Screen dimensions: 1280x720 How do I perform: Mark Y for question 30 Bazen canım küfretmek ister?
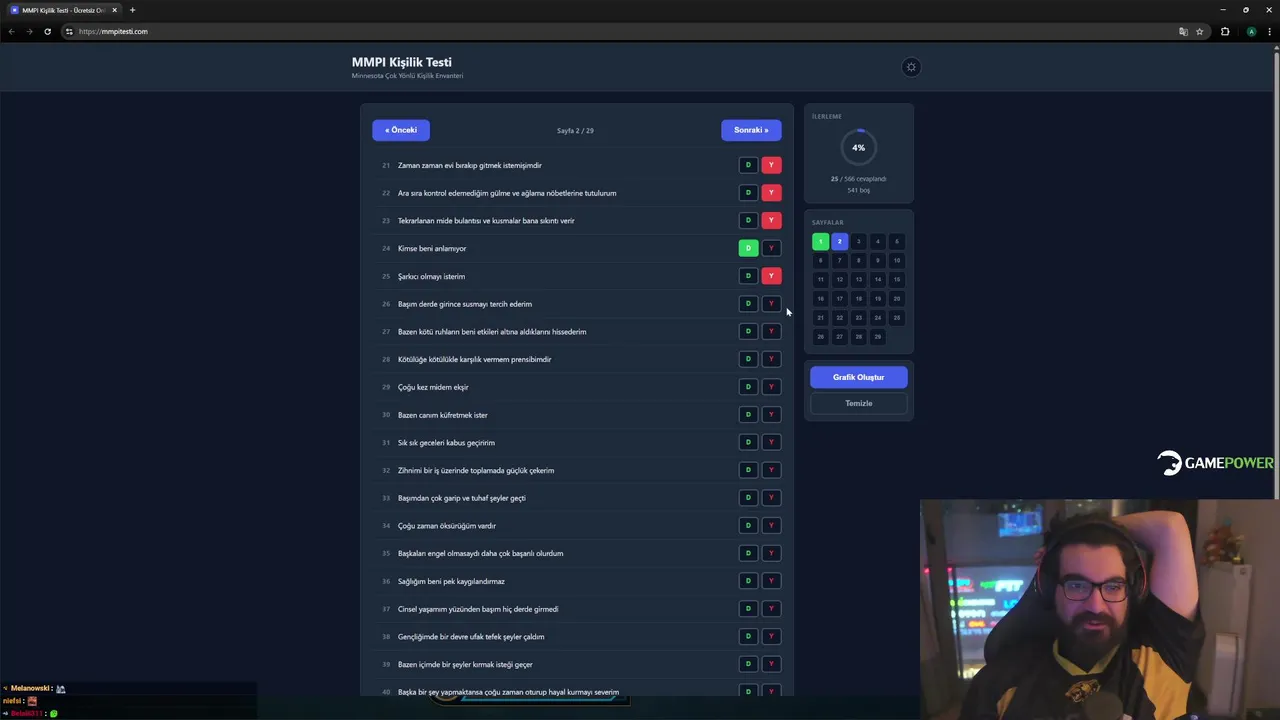coord(771,415)
